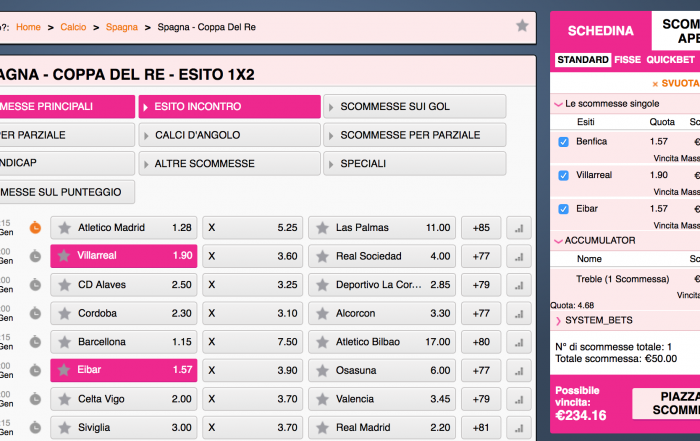Click the clock icon in the Barcellona row
The height and width of the screenshot is (441, 700).
point(35,342)
